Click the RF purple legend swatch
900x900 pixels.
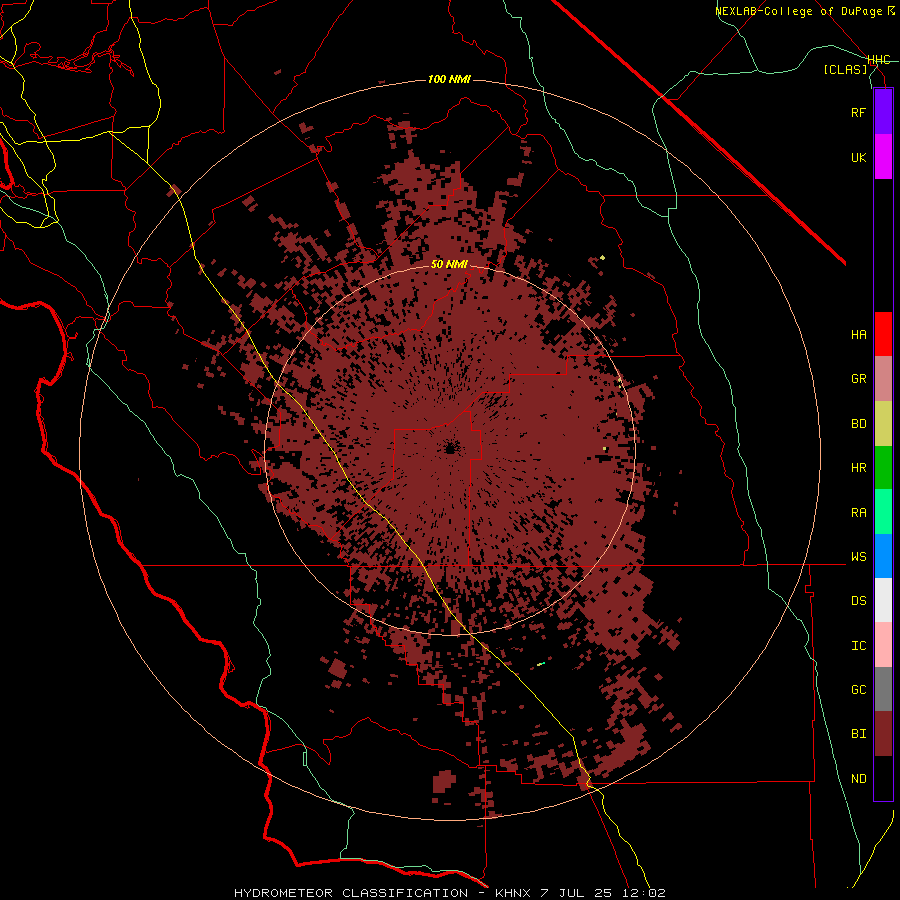point(883,112)
